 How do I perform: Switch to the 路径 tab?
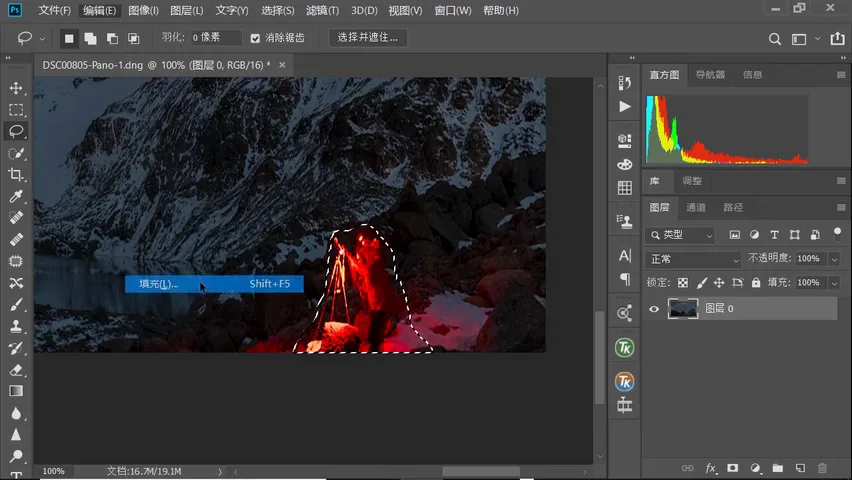732,208
